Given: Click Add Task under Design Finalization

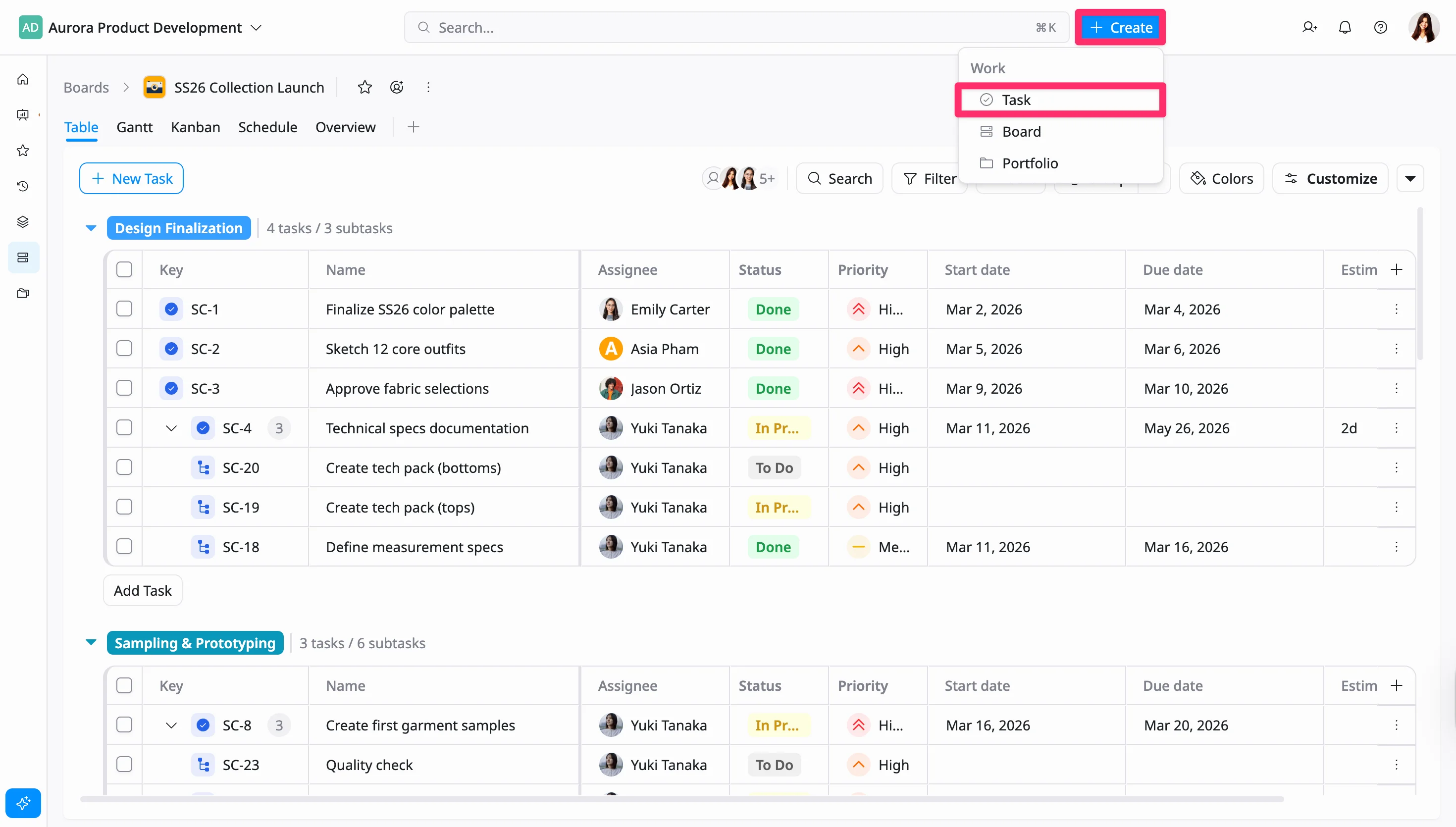Looking at the screenshot, I should click(143, 590).
